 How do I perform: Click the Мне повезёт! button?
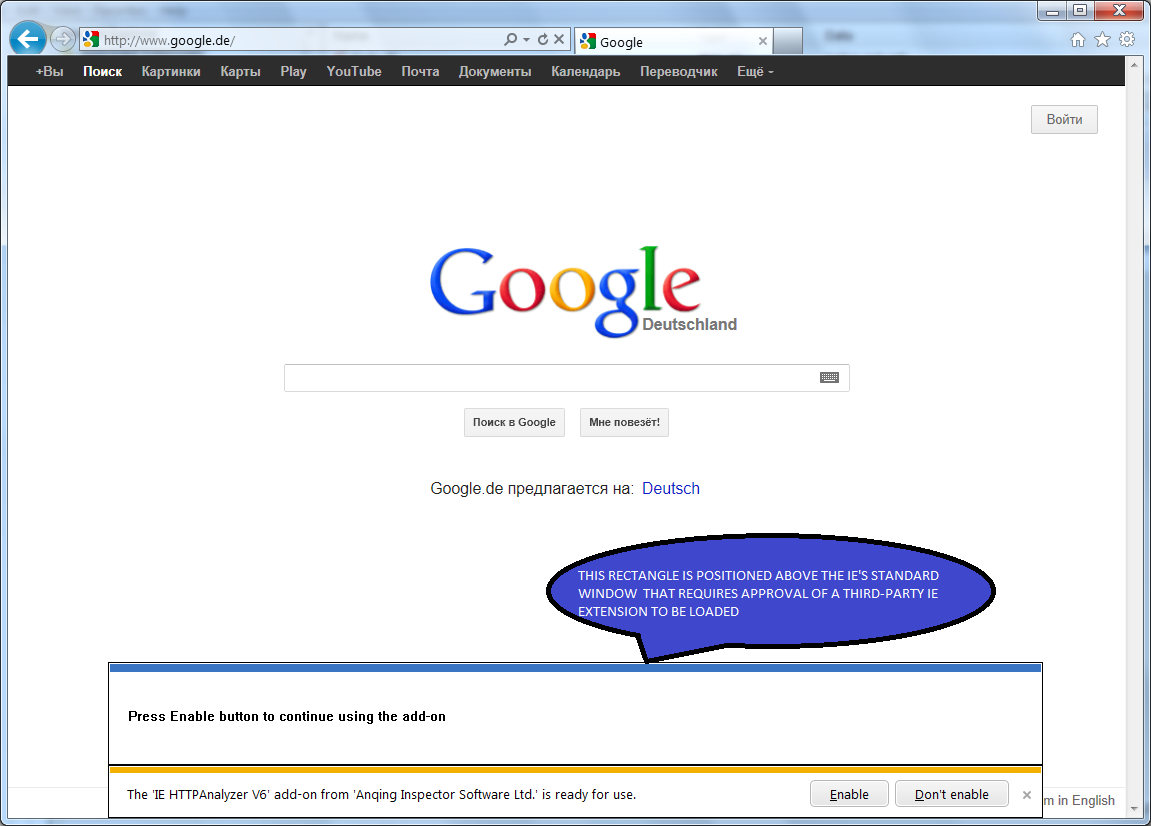[x=624, y=422]
